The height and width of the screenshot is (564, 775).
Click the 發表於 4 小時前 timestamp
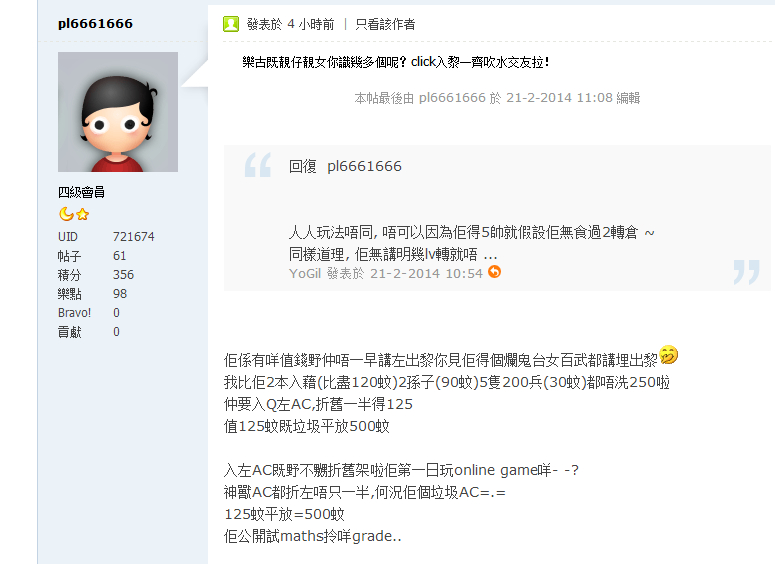pos(290,24)
